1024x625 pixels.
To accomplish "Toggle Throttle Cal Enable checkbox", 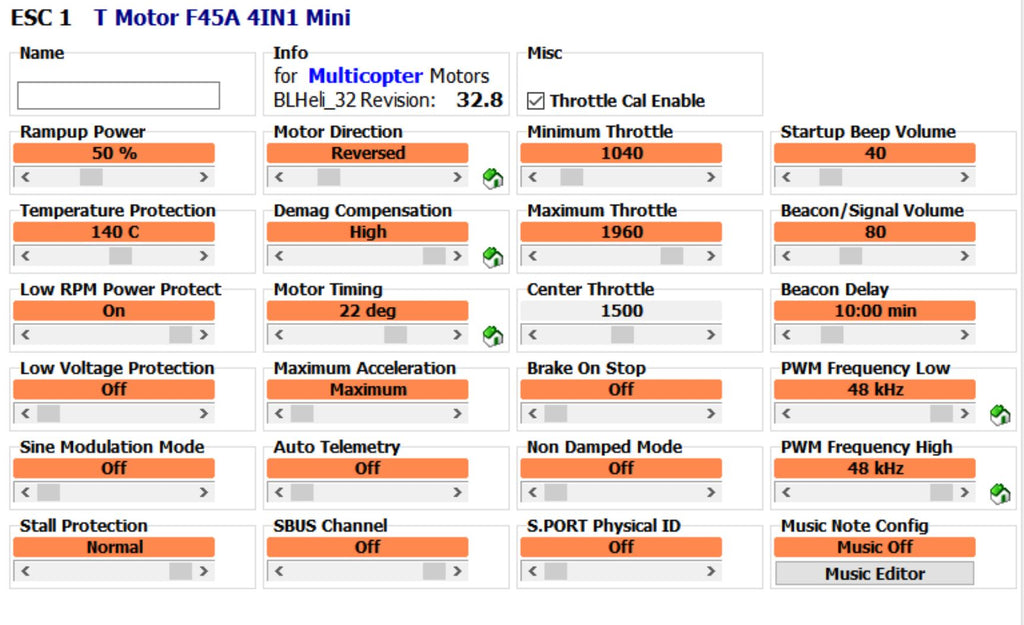I will 536,101.
